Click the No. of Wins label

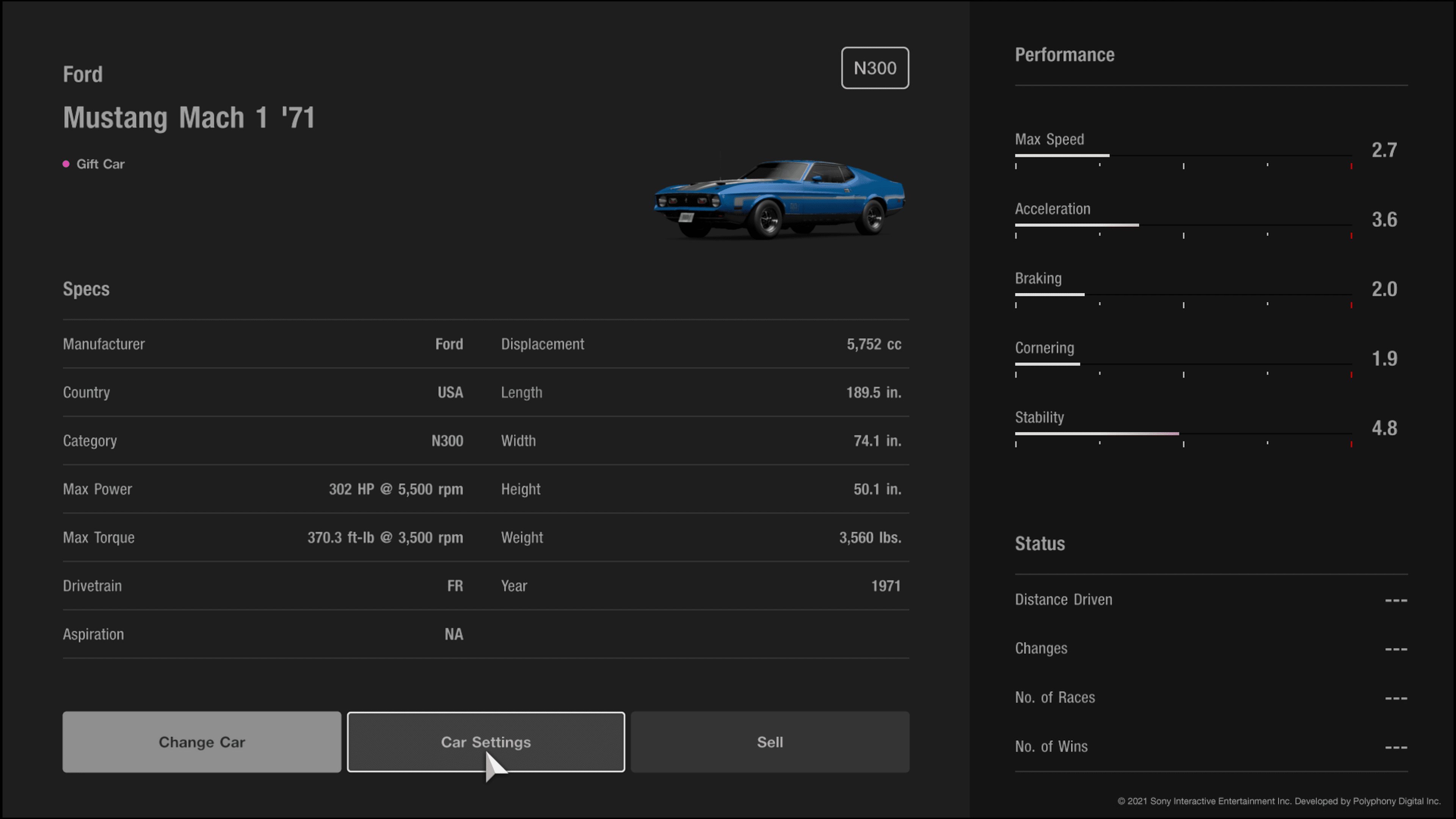[1051, 747]
